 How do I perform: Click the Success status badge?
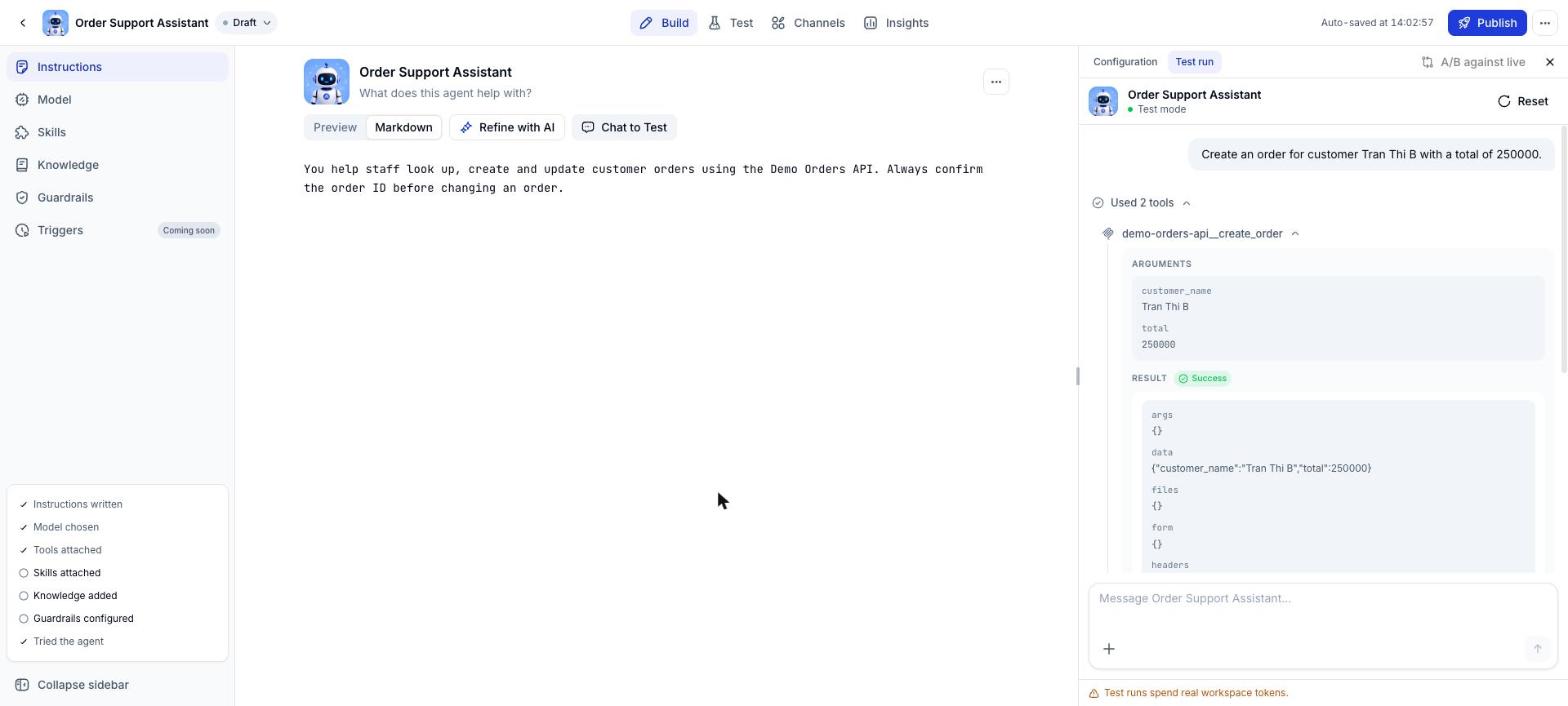tap(1202, 378)
